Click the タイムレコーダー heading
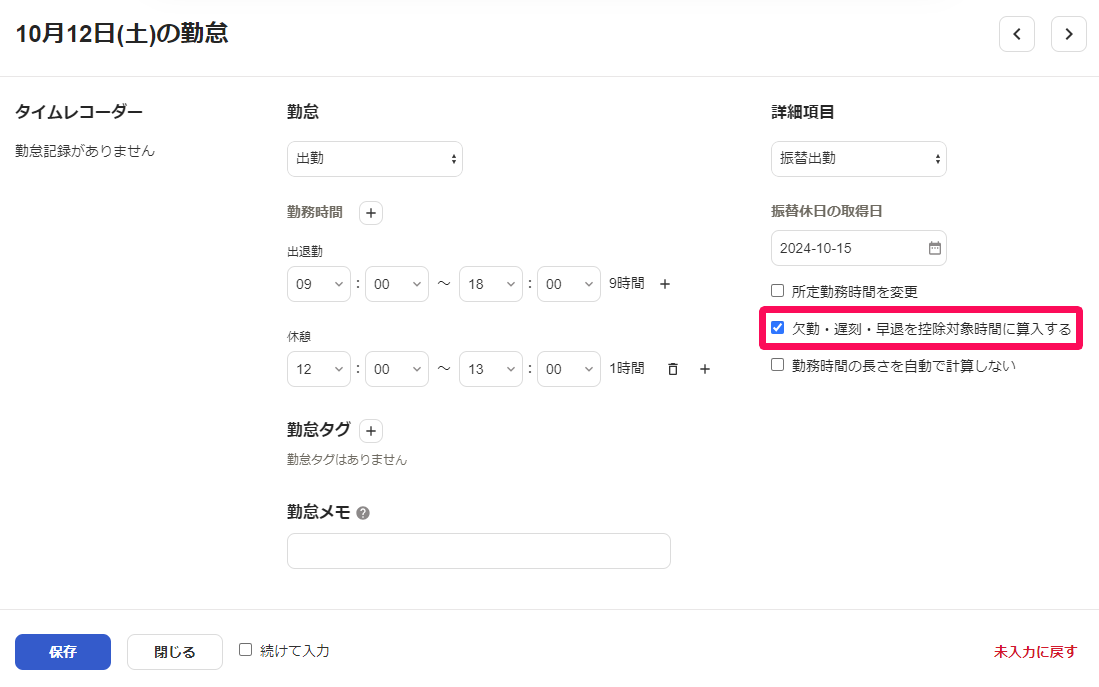Viewport: 1099px width, 687px height. point(78,112)
